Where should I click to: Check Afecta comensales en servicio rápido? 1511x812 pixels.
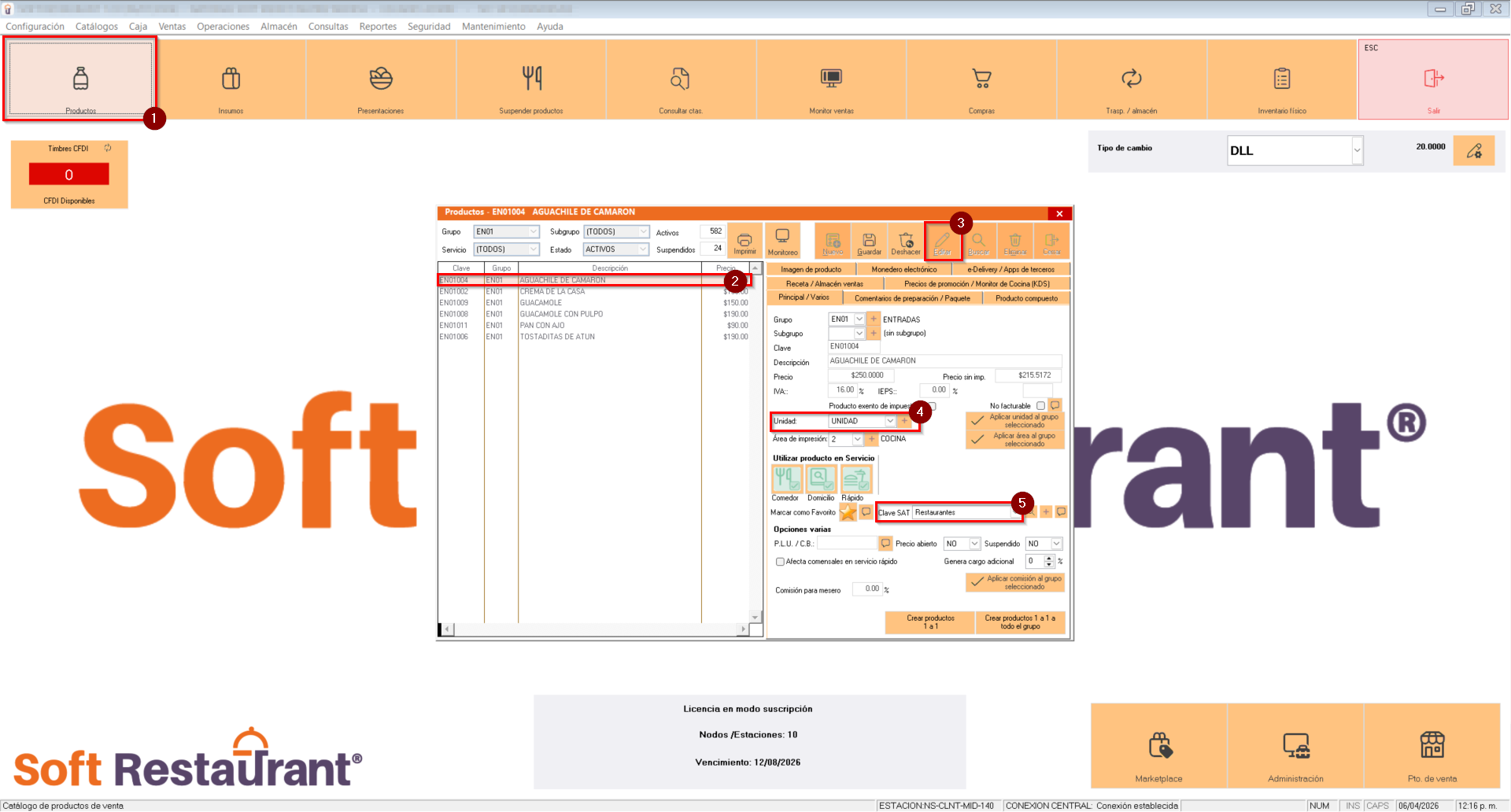click(780, 562)
